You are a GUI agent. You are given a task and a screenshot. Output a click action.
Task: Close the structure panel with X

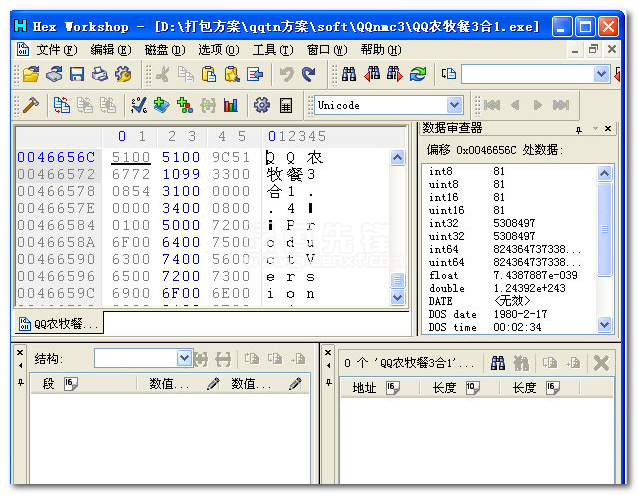point(20,352)
